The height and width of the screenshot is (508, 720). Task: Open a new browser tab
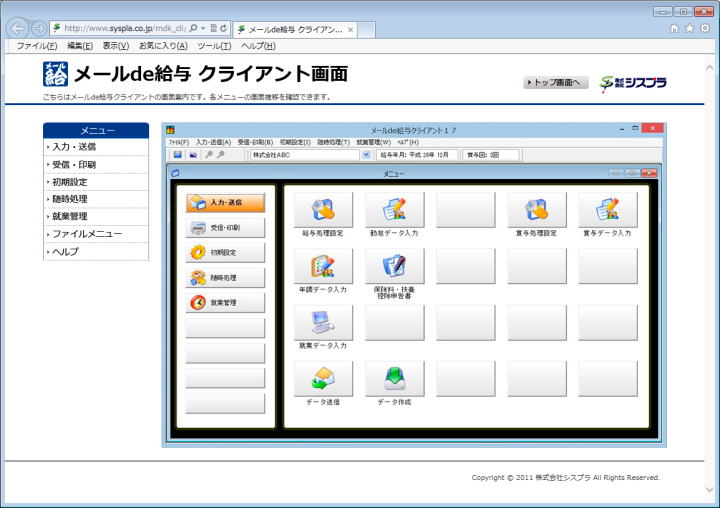tap(366, 30)
